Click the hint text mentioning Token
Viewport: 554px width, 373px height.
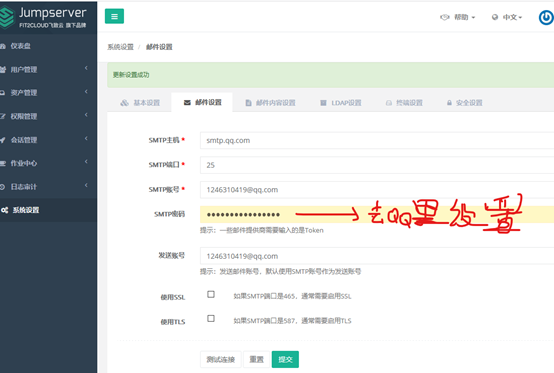(262, 230)
